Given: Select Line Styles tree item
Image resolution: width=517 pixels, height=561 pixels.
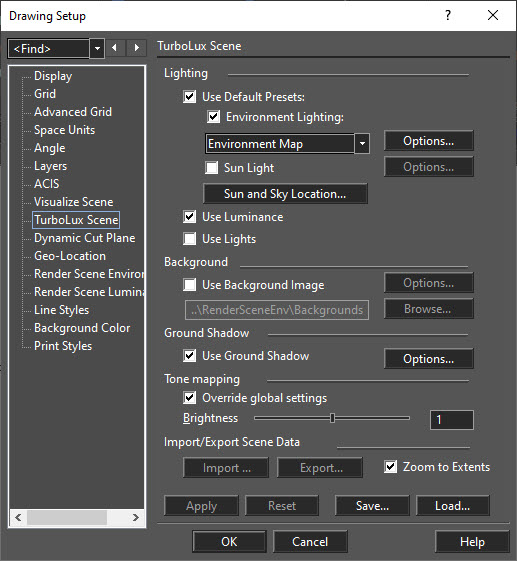Looking at the screenshot, I should 62,310.
